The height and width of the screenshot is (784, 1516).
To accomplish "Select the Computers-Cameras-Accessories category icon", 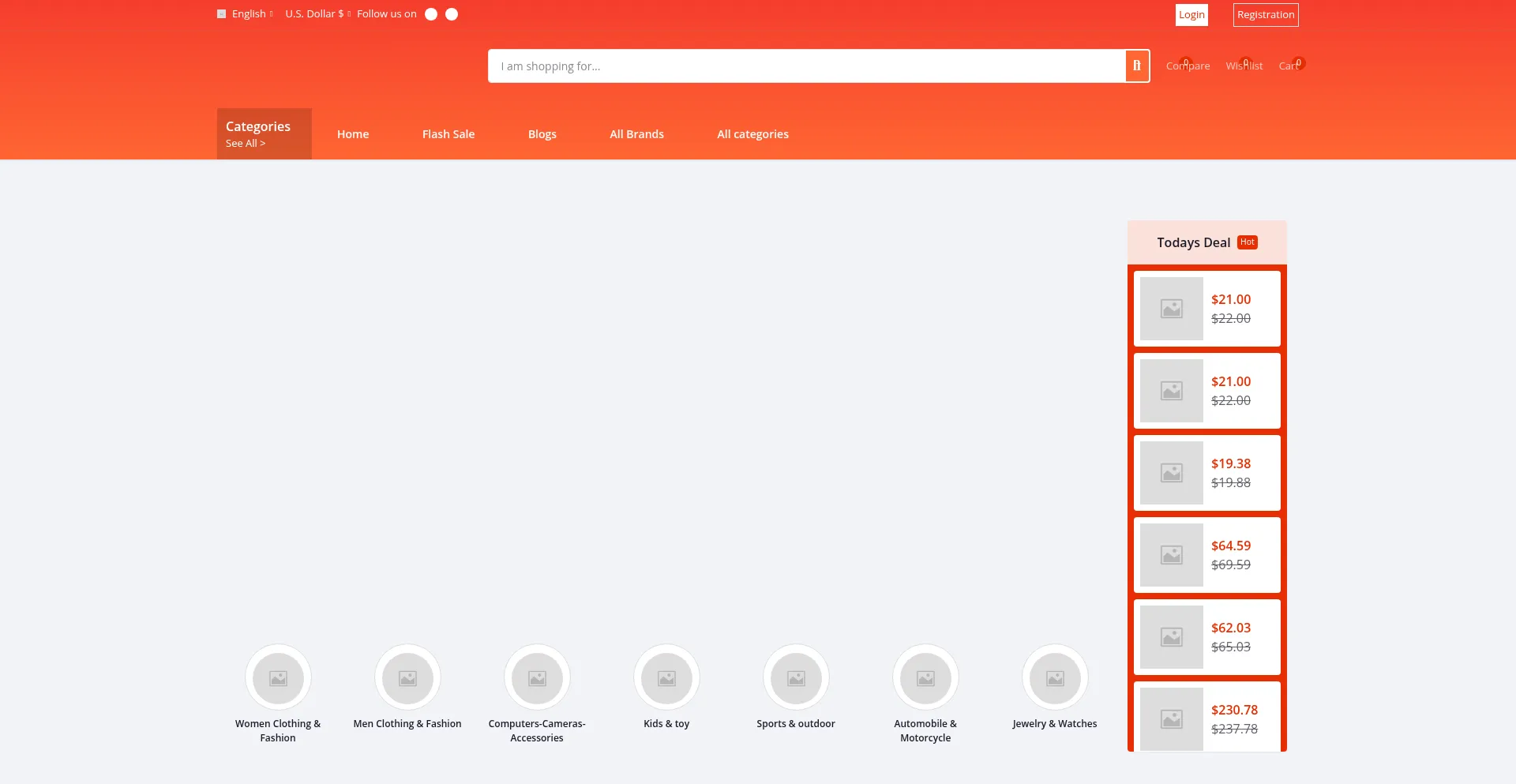I will click(x=537, y=677).
